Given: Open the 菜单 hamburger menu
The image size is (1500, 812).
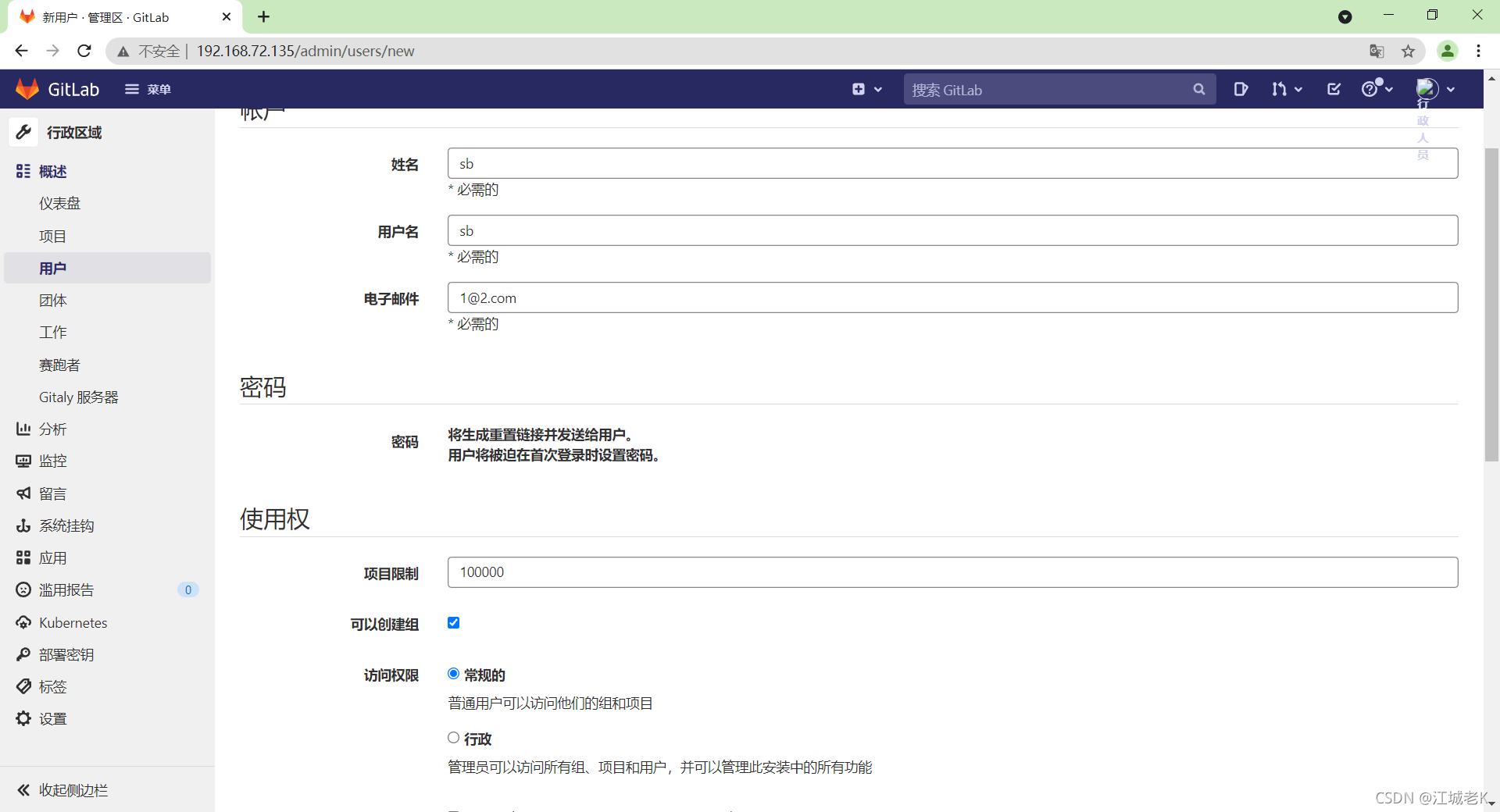Looking at the screenshot, I should tap(148, 89).
